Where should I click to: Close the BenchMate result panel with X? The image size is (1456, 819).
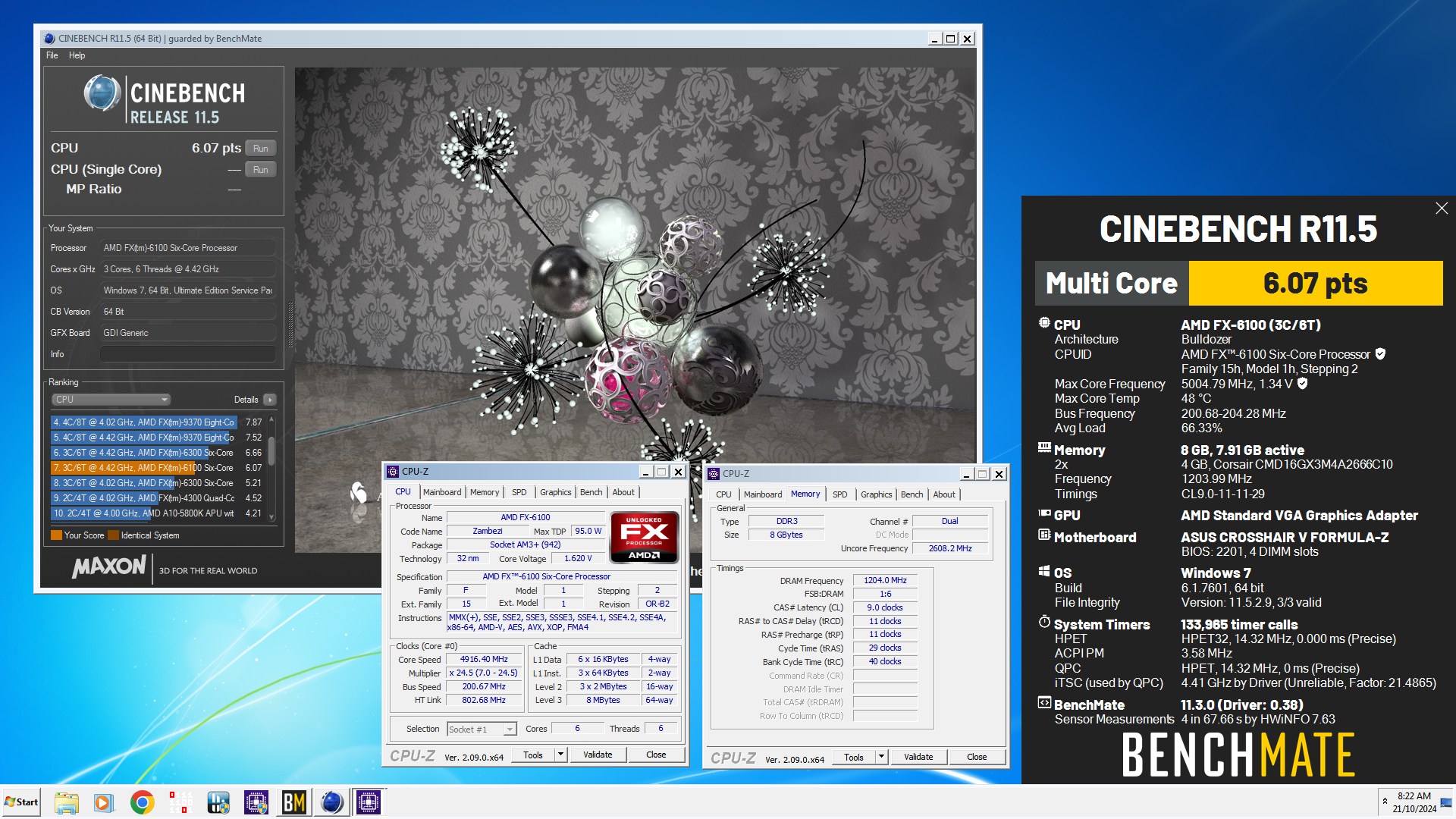(x=1442, y=209)
